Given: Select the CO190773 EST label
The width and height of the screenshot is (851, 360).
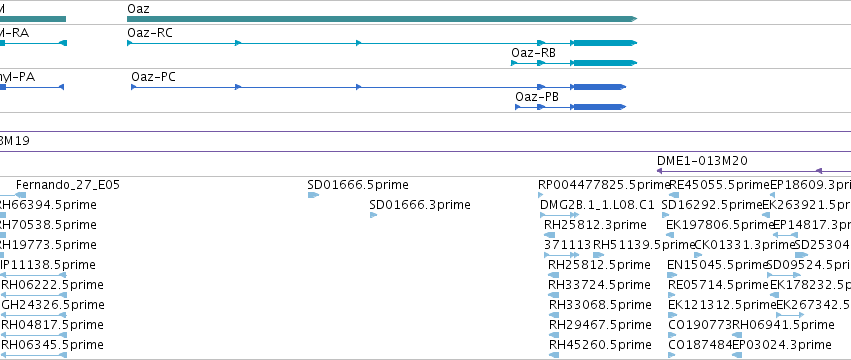Looking at the screenshot, I should point(700,324).
